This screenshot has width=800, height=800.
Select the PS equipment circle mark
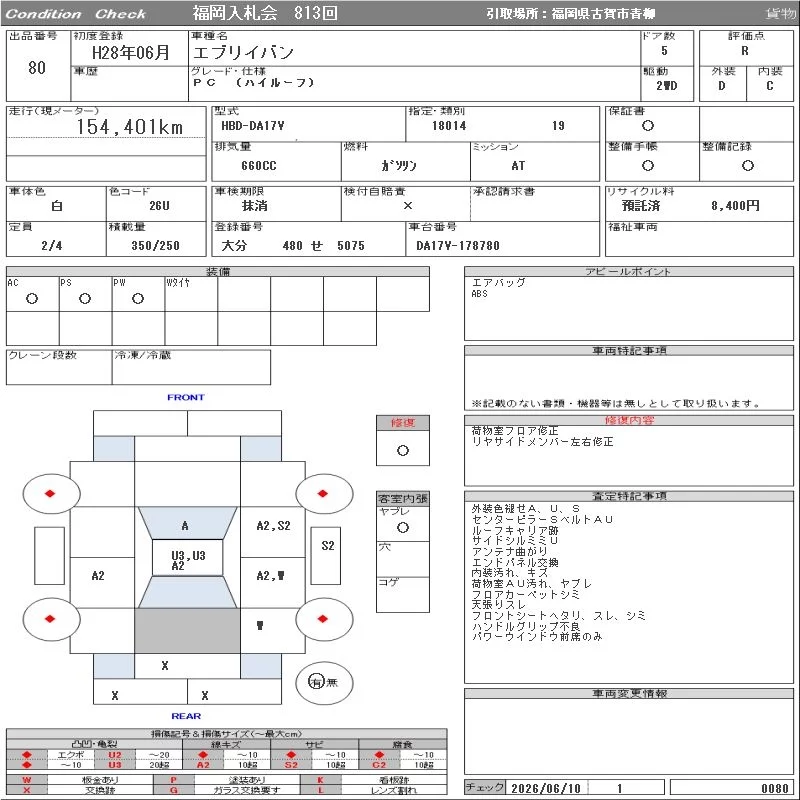(x=85, y=298)
